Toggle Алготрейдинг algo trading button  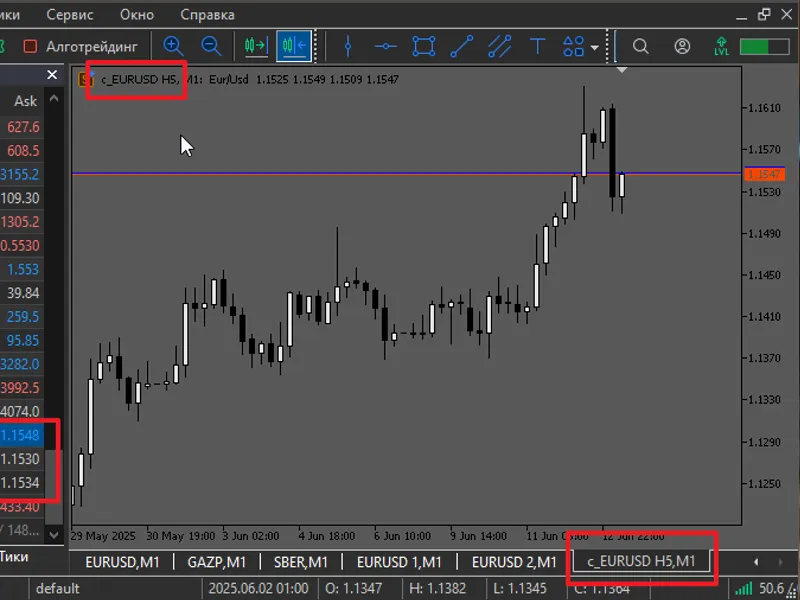coord(81,46)
